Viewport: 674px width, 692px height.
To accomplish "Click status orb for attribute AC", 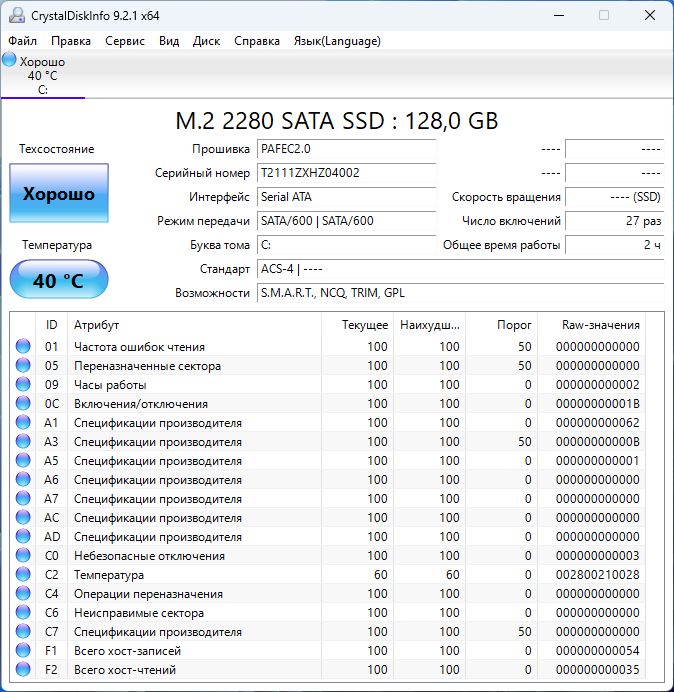I will [23, 517].
